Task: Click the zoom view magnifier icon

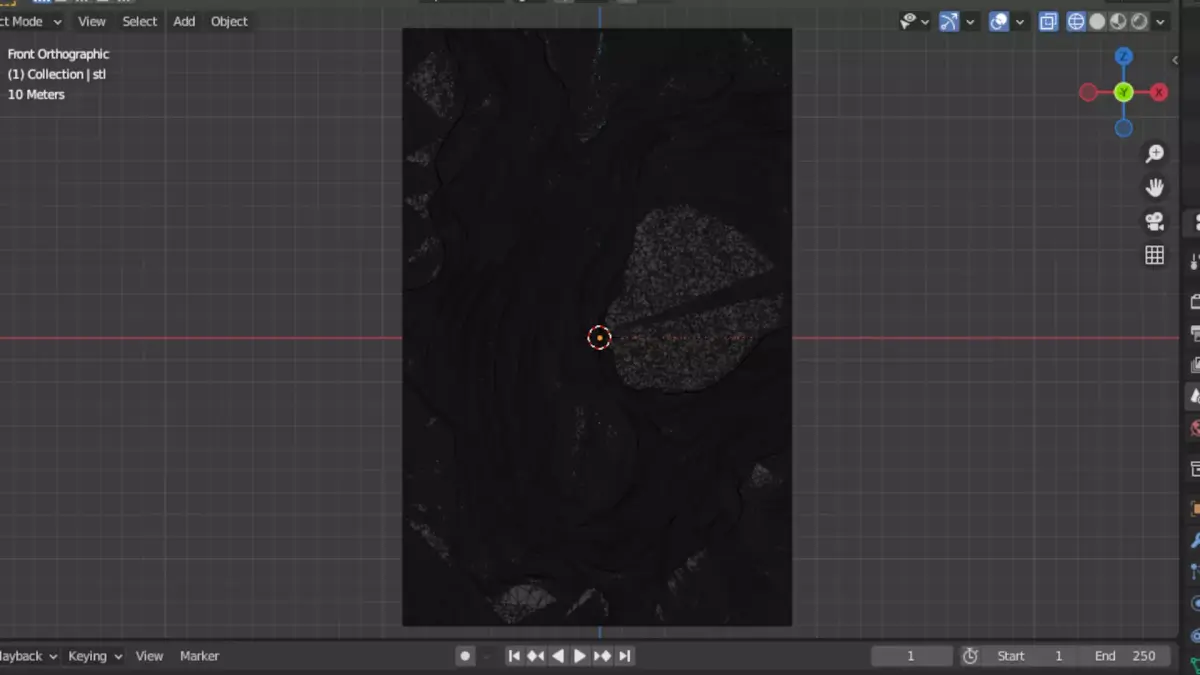Action: coord(1155,153)
